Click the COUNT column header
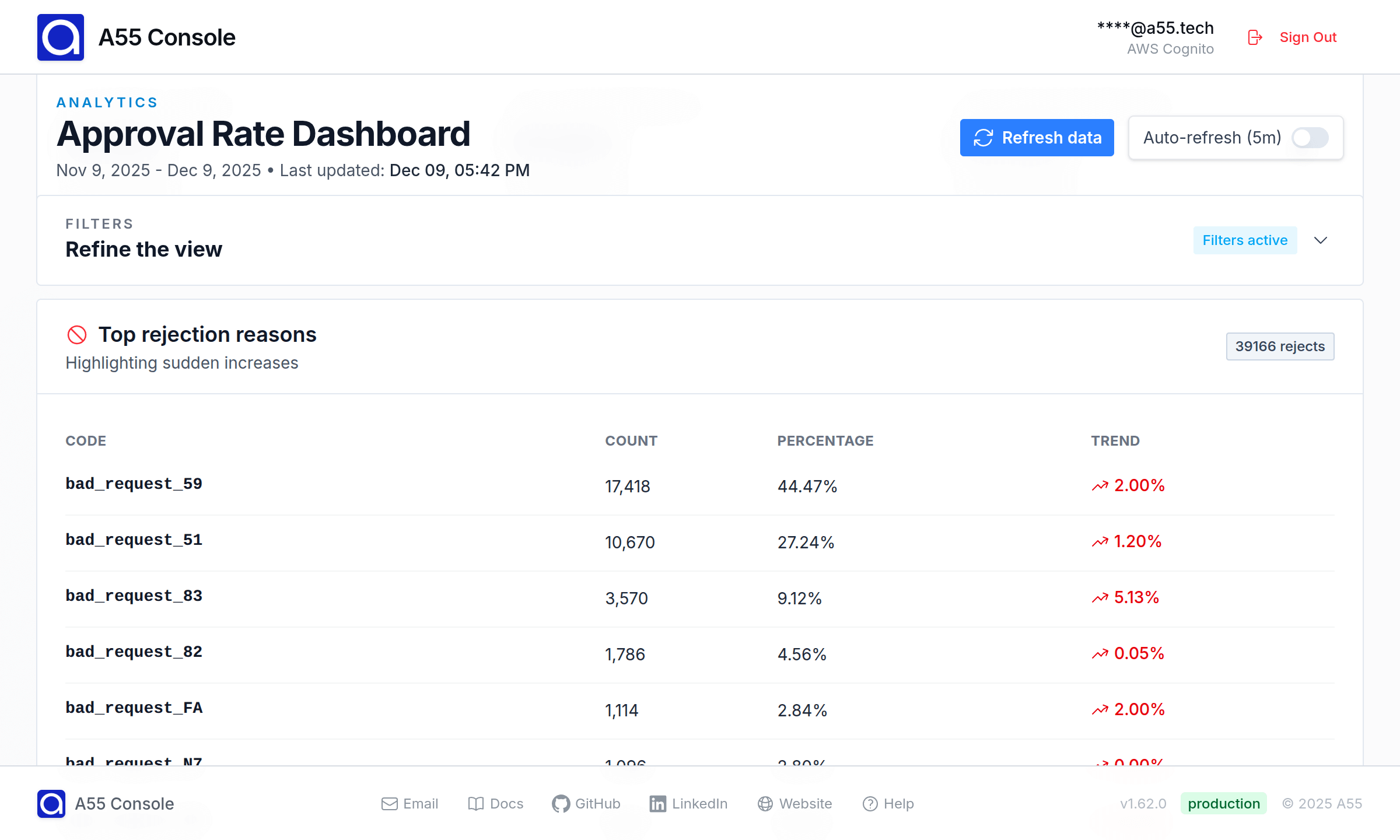1400x840 pixels. 631,441
